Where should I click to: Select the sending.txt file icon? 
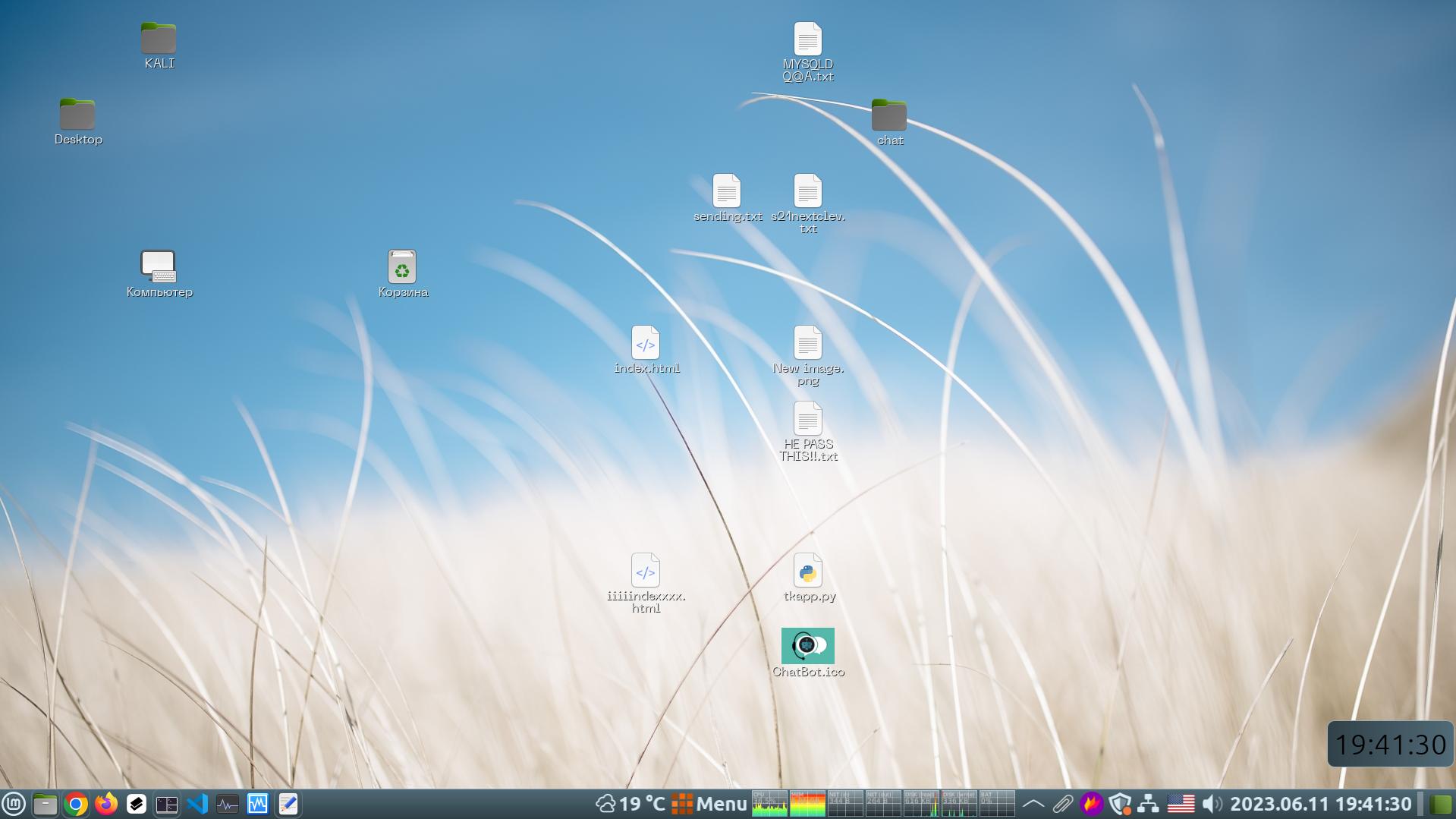727,198
